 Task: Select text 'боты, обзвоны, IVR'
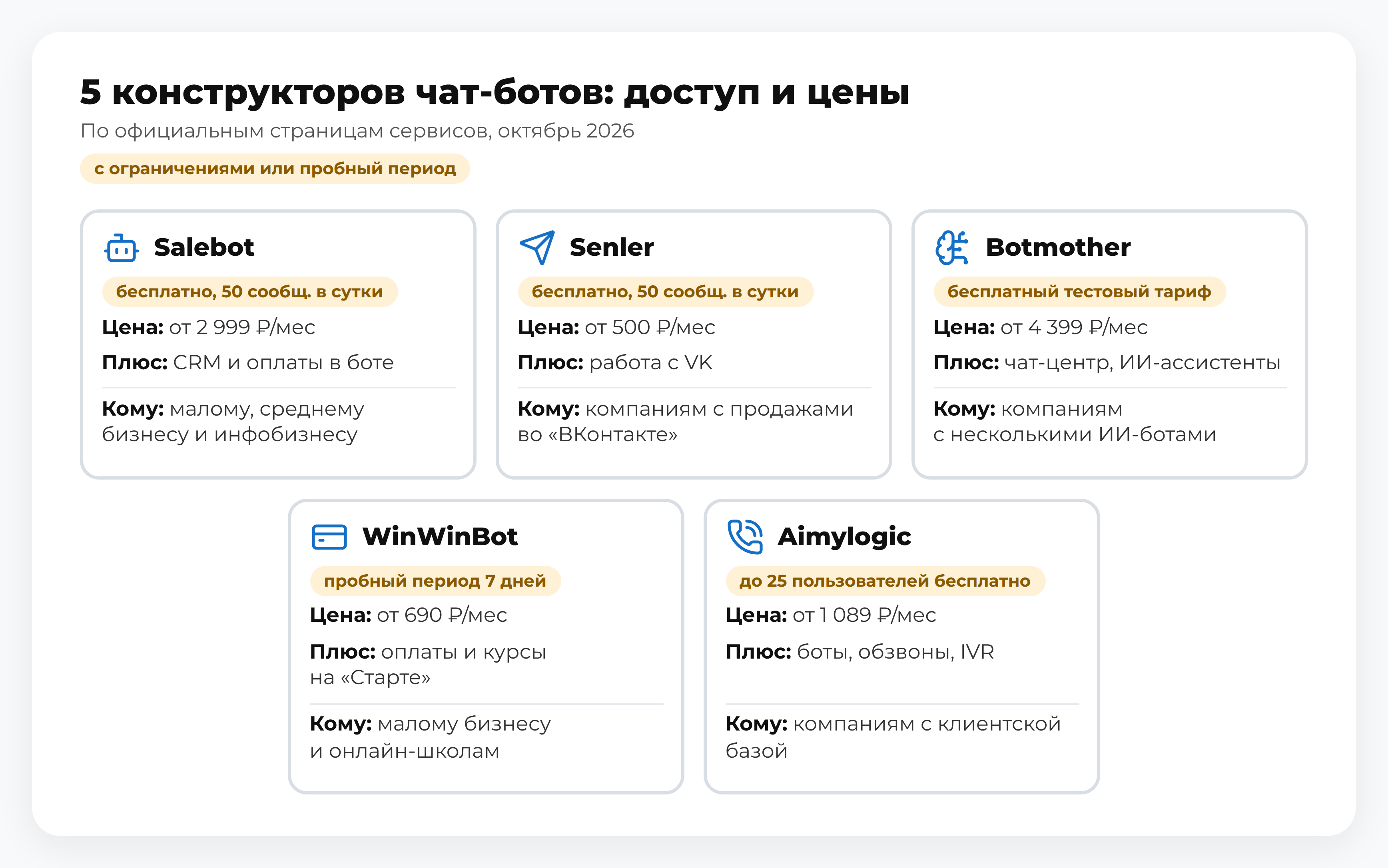[x=895, y=652]
